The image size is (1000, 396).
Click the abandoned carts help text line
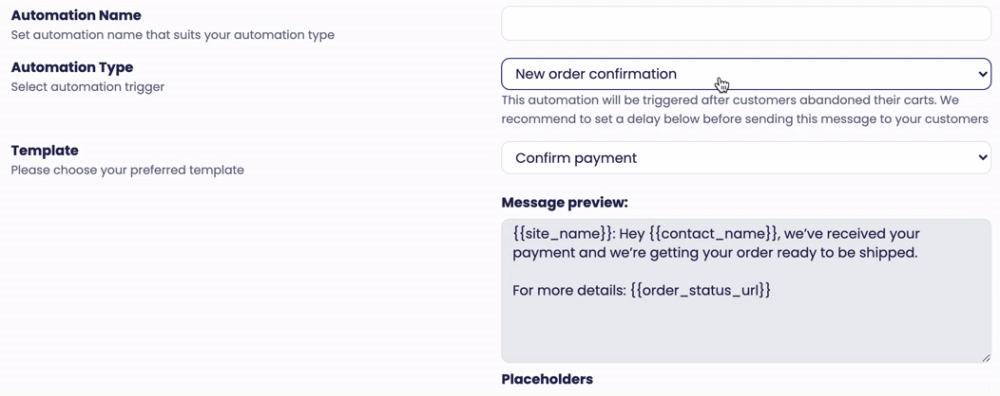[730, 101]
